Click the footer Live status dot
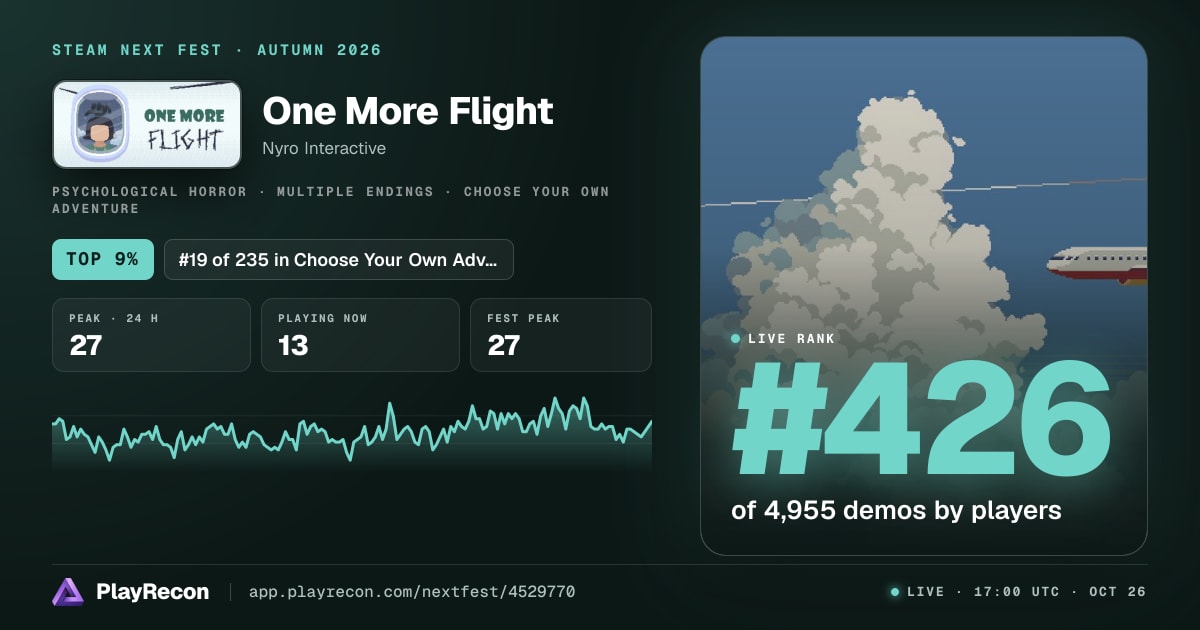 pos(895,592)
